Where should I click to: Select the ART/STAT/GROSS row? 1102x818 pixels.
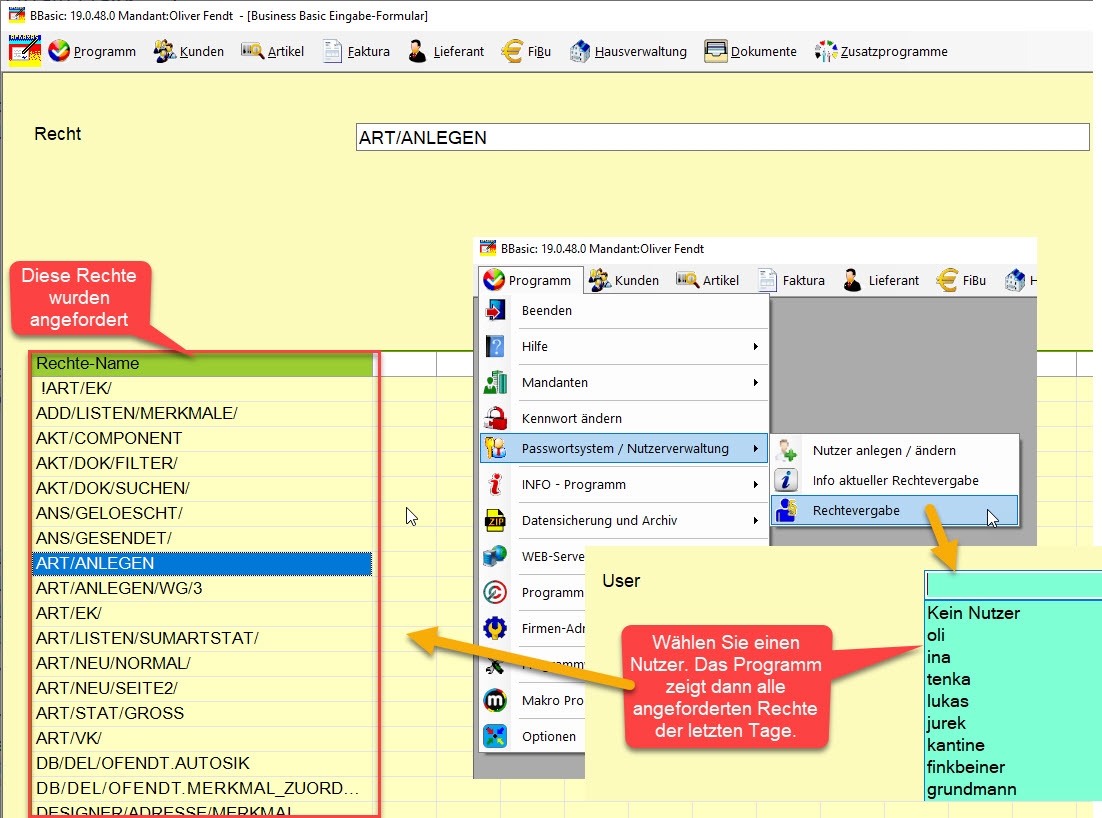pyautogui.click(x=202, y=713)
